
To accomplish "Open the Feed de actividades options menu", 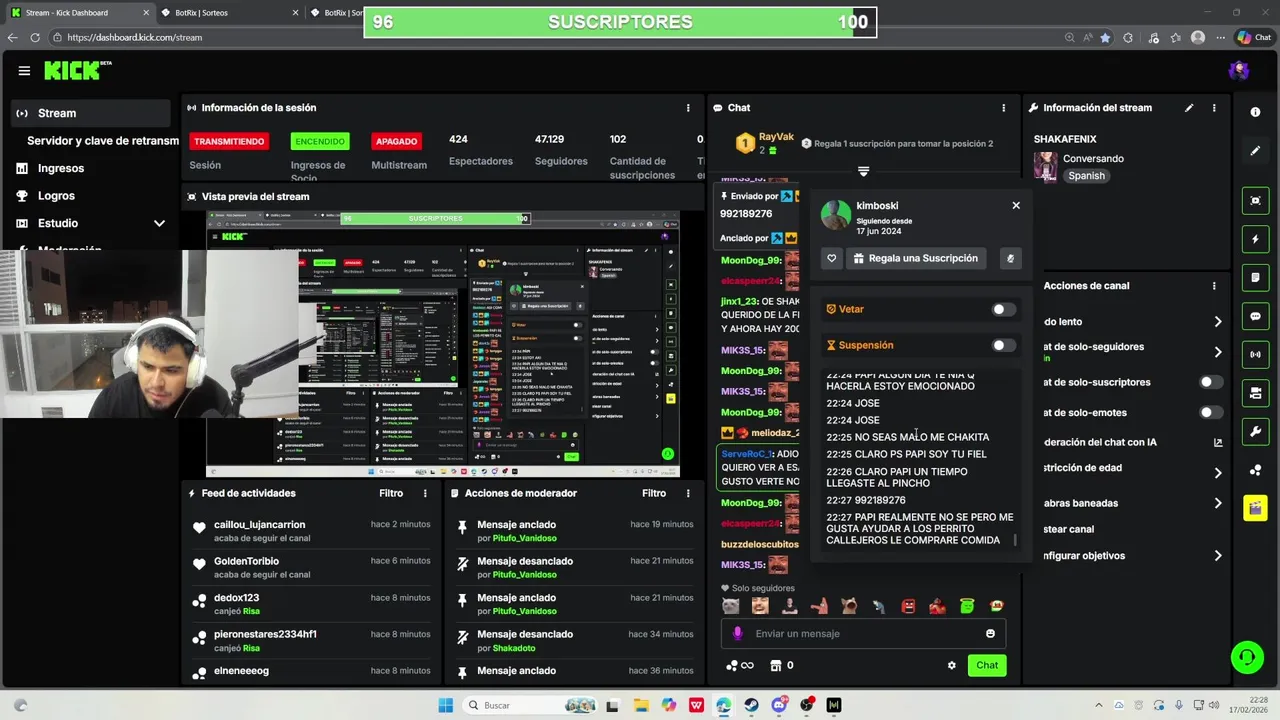I will pyautogui.click(x=425, y=493).
